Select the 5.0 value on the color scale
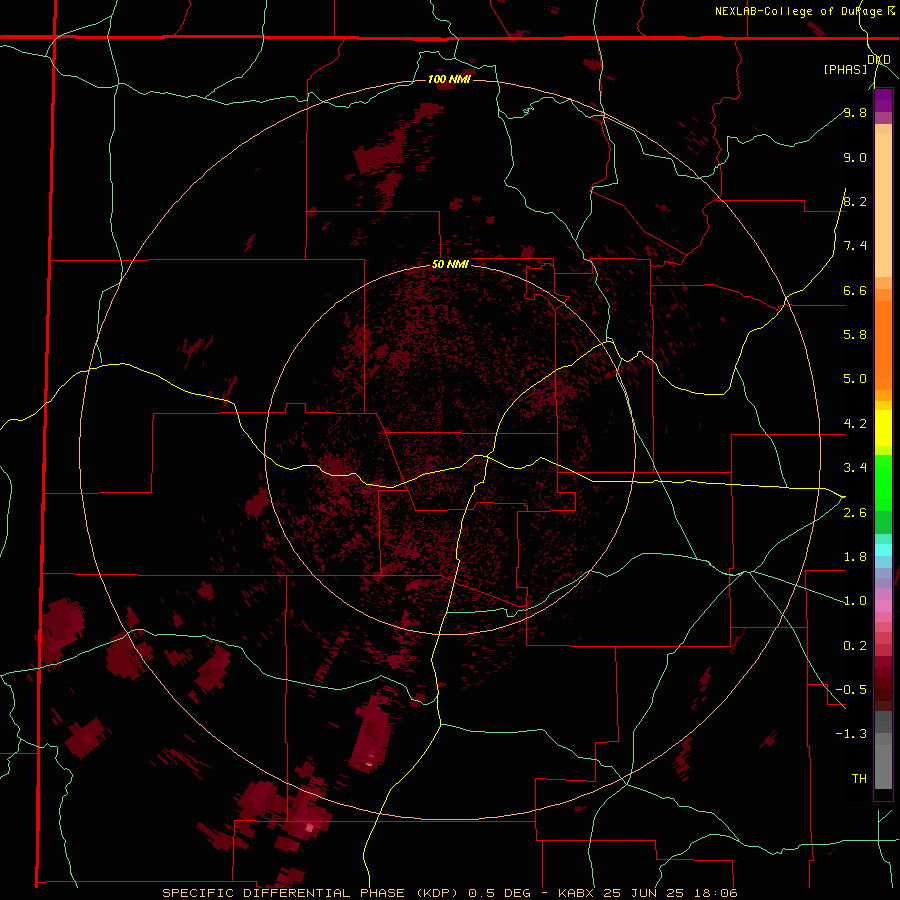This screenshot has height=900, width=900. coord(855,379)
